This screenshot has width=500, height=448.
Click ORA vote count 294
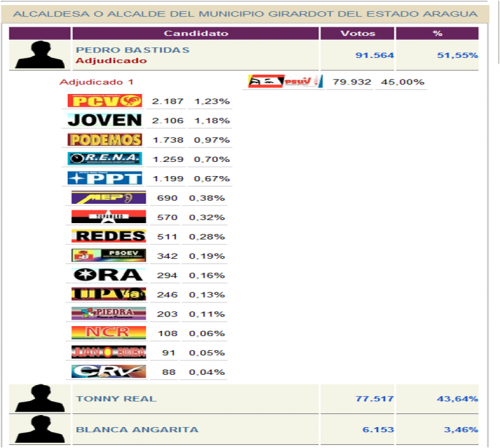coord(167,275)
